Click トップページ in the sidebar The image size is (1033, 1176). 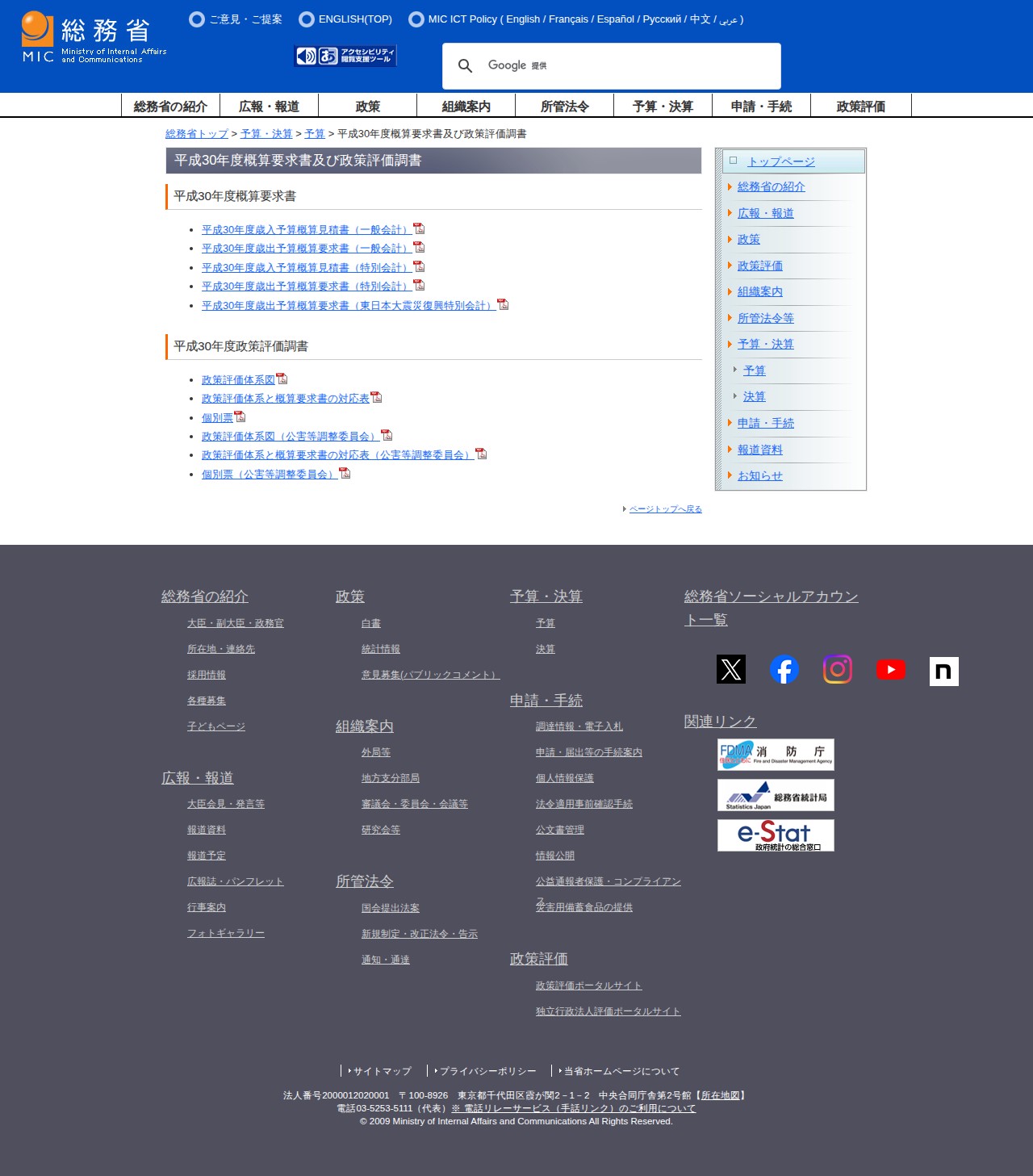[781, 161]
